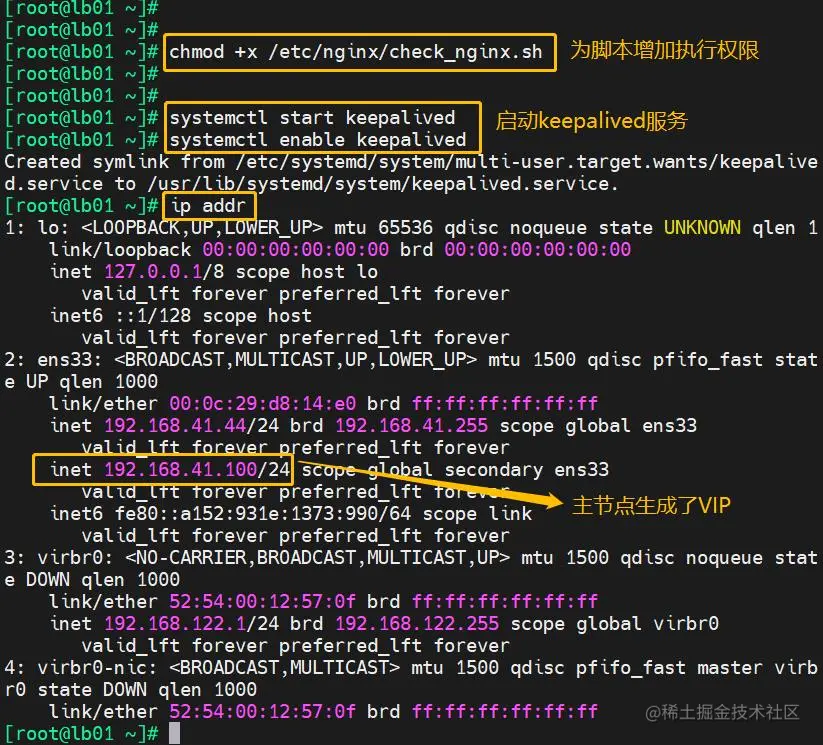This screenshot has width=823, height=745.
Task: Click the inet6 address fe80::a152:931e:1373:990/64
Action: pos(263,514)
